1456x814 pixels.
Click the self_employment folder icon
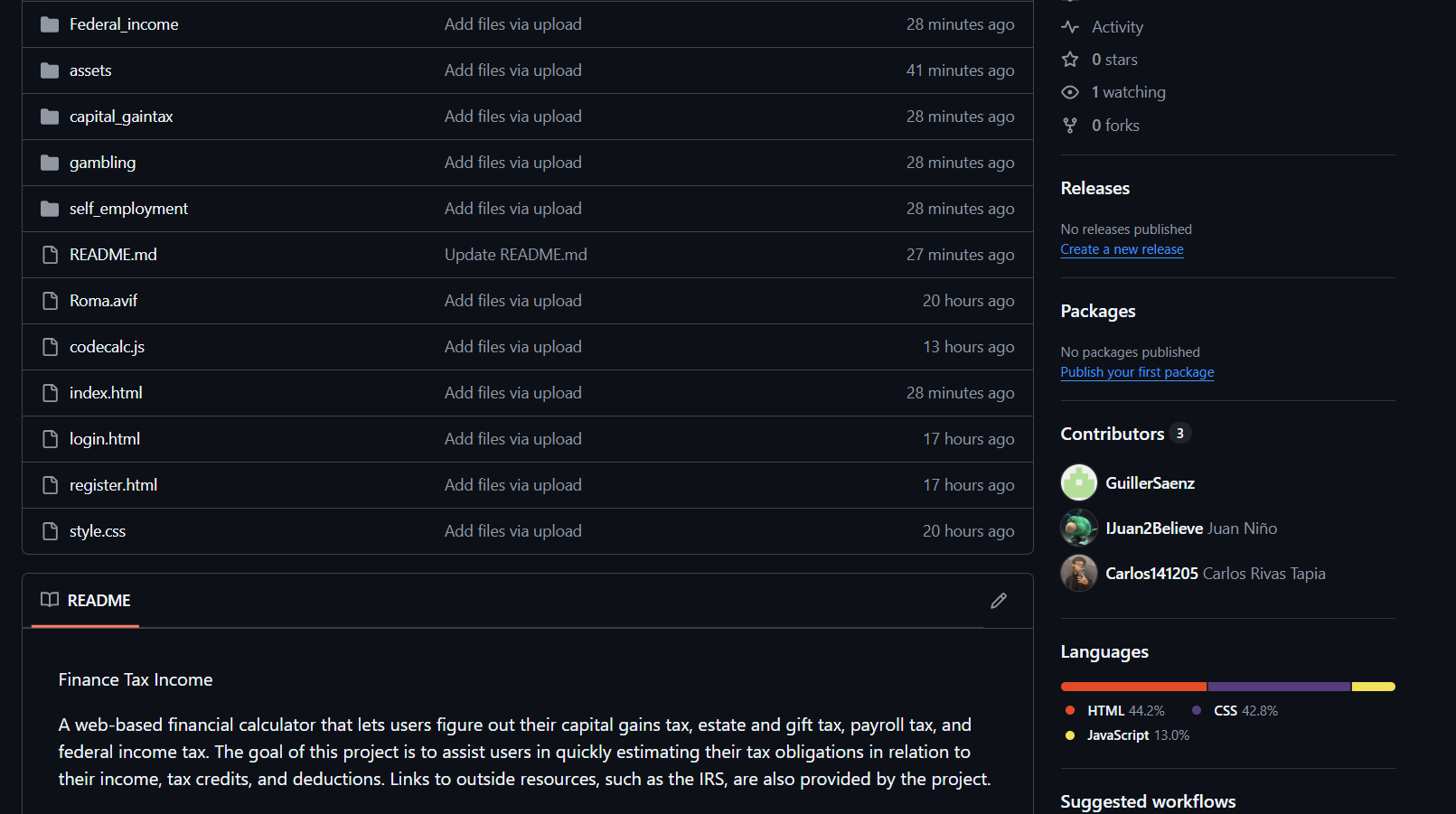[x=50, y=209]
